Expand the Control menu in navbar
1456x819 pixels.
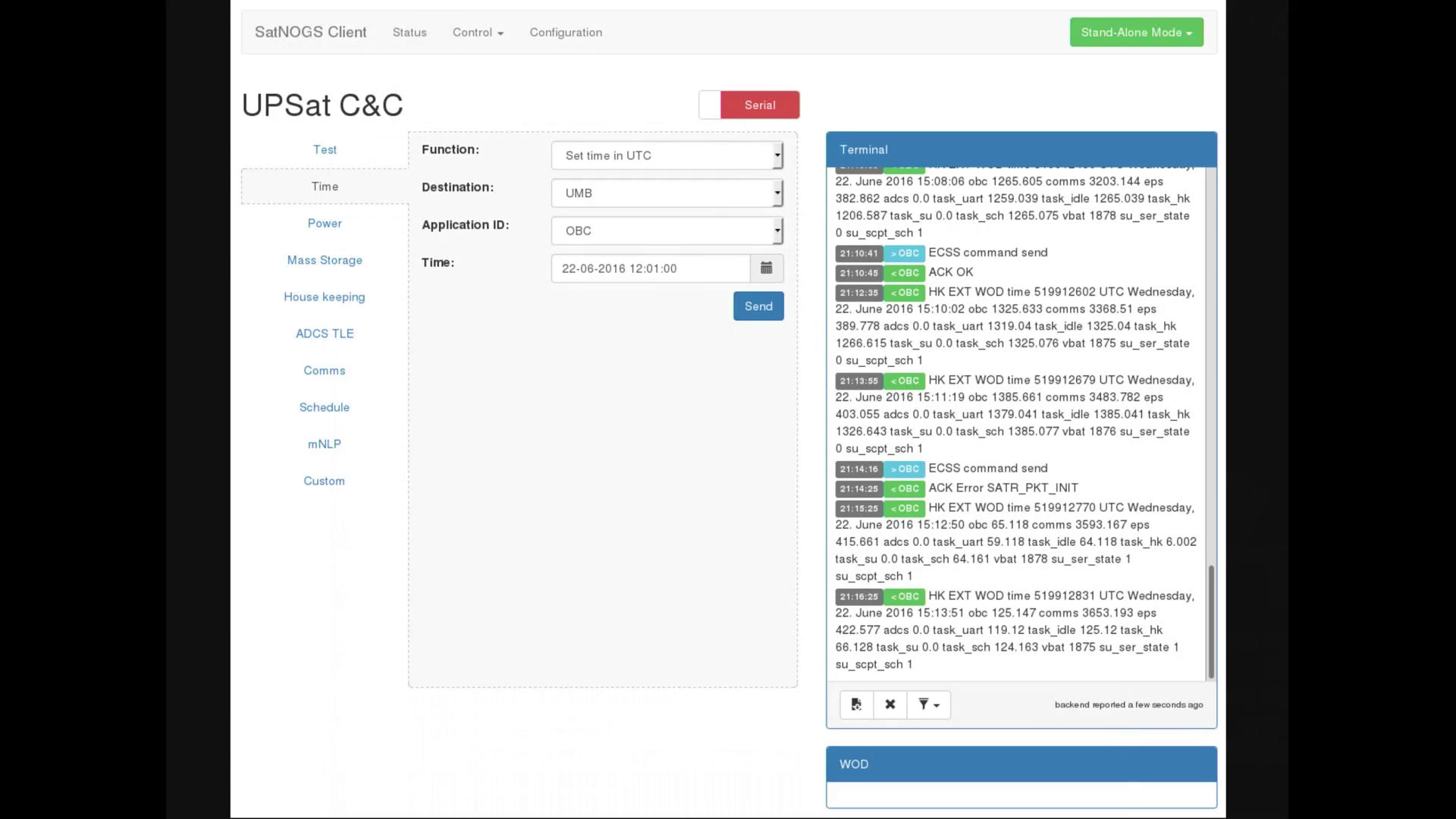(478, 33)
